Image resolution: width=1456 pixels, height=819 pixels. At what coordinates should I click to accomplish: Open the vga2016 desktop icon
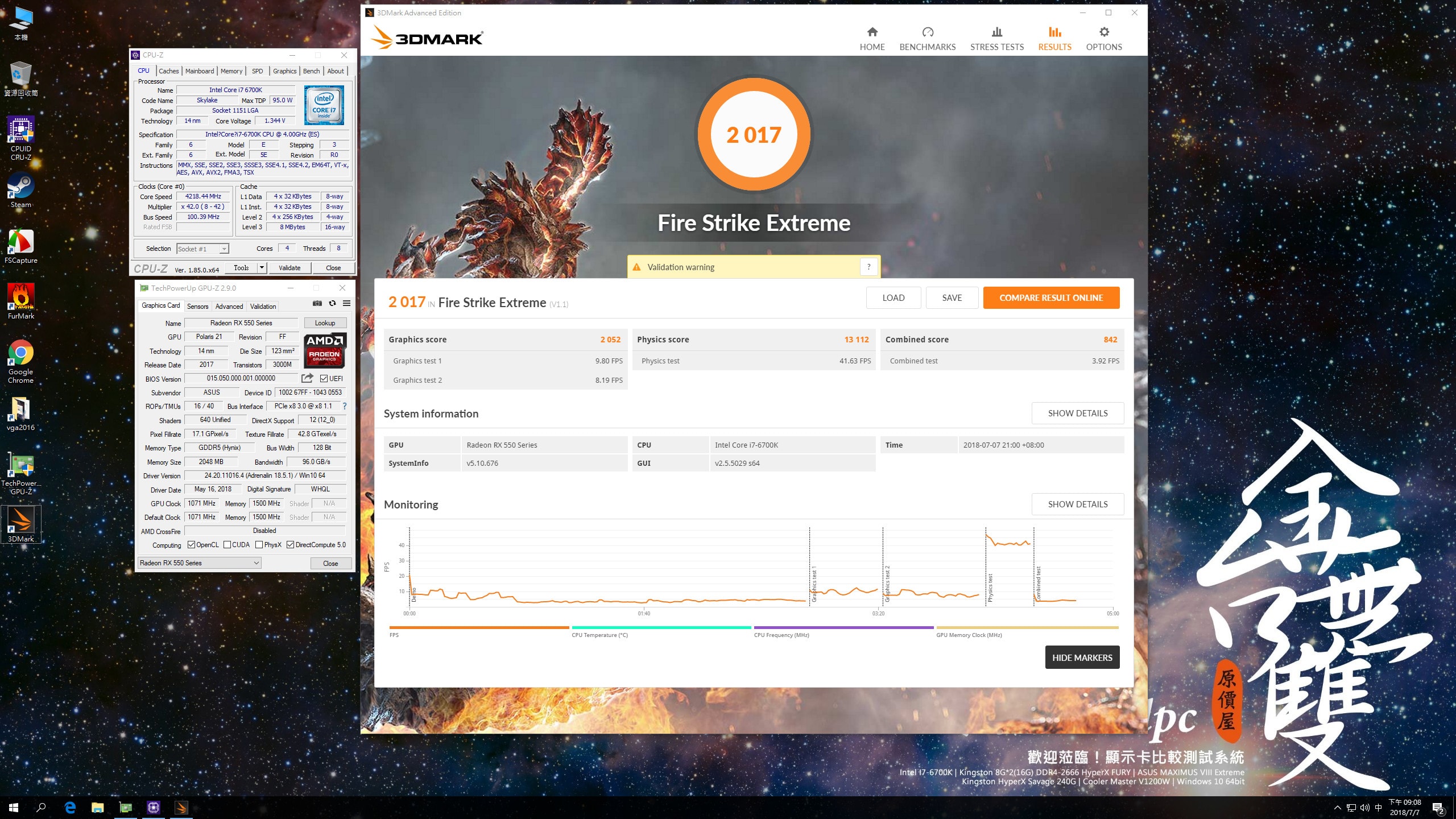click(x=20, y=413)
